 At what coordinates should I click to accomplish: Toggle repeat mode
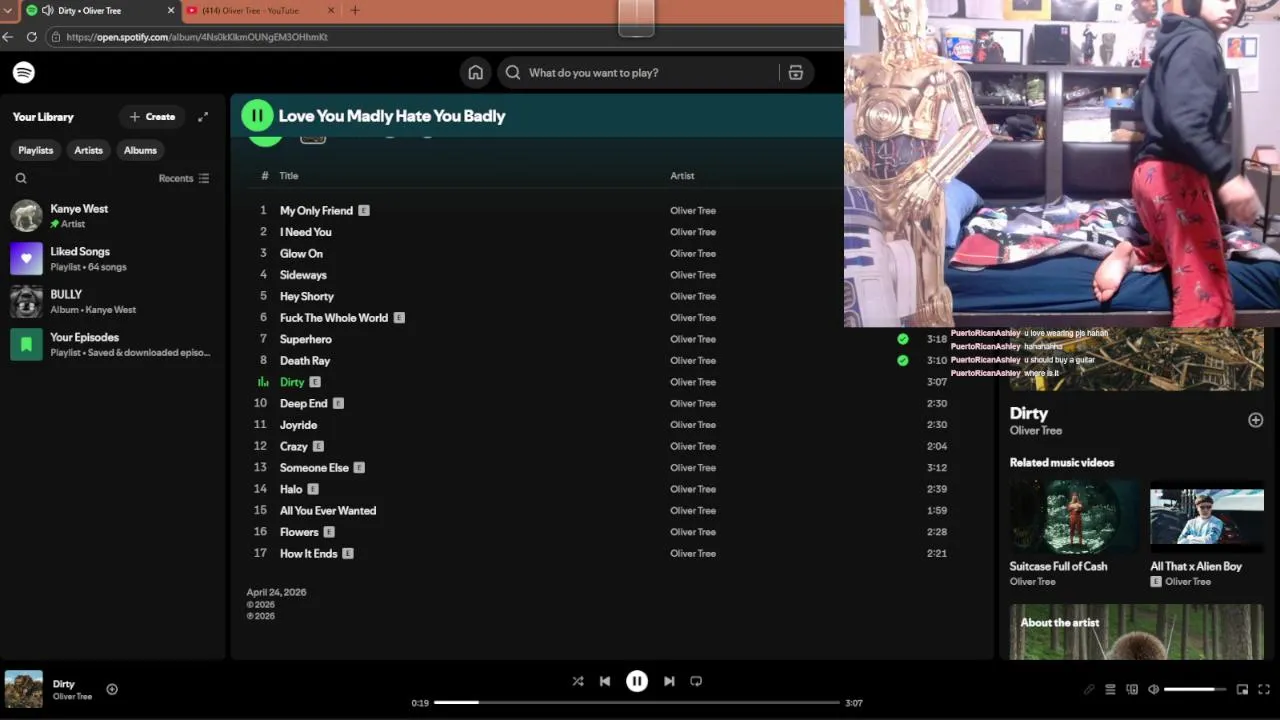(696, 681)
